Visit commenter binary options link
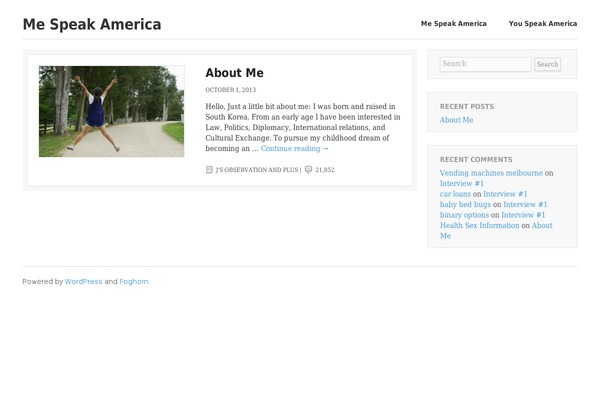 [464, 215]
